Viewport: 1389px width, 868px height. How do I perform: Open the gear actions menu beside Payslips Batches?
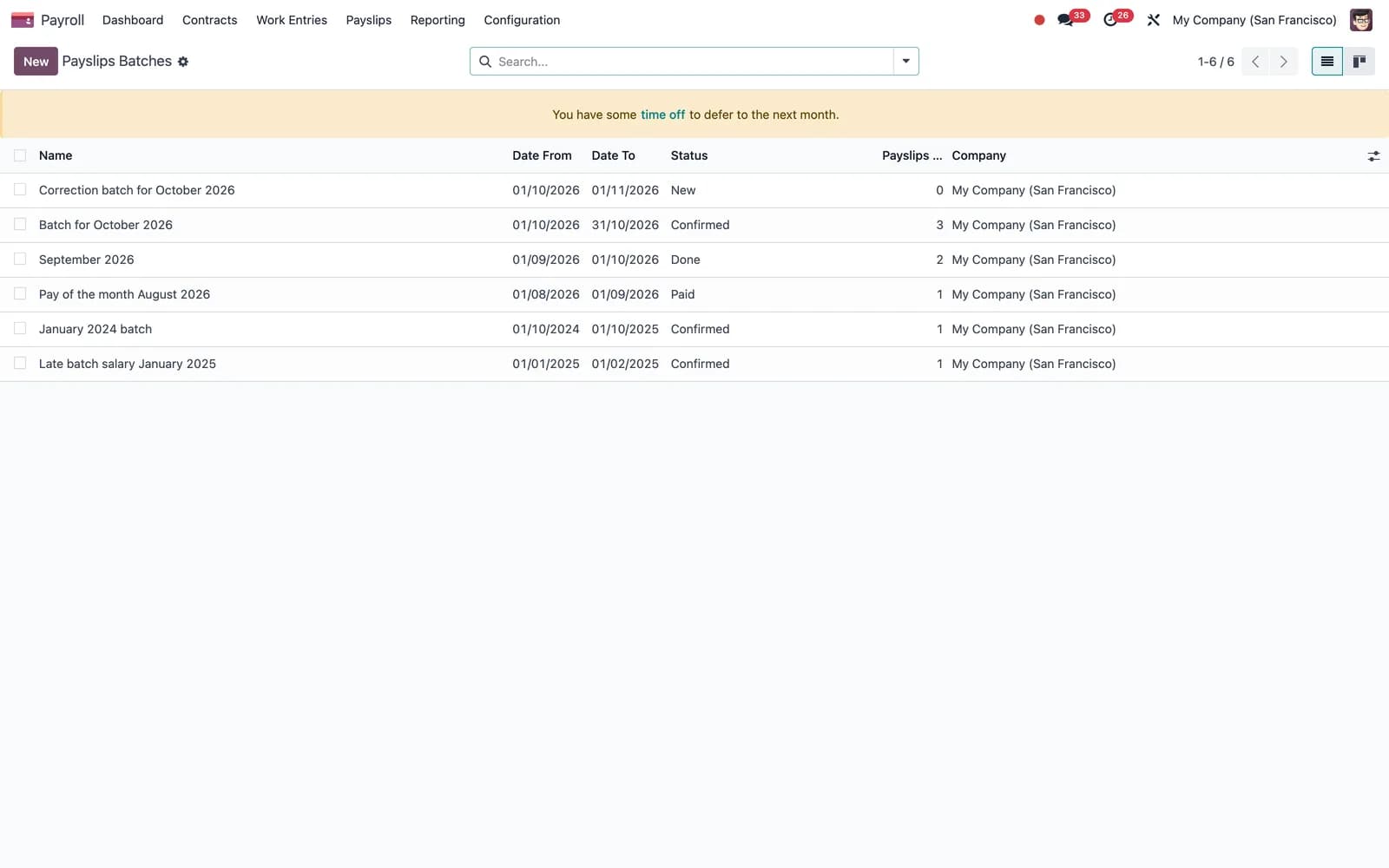tap(183, 62)
